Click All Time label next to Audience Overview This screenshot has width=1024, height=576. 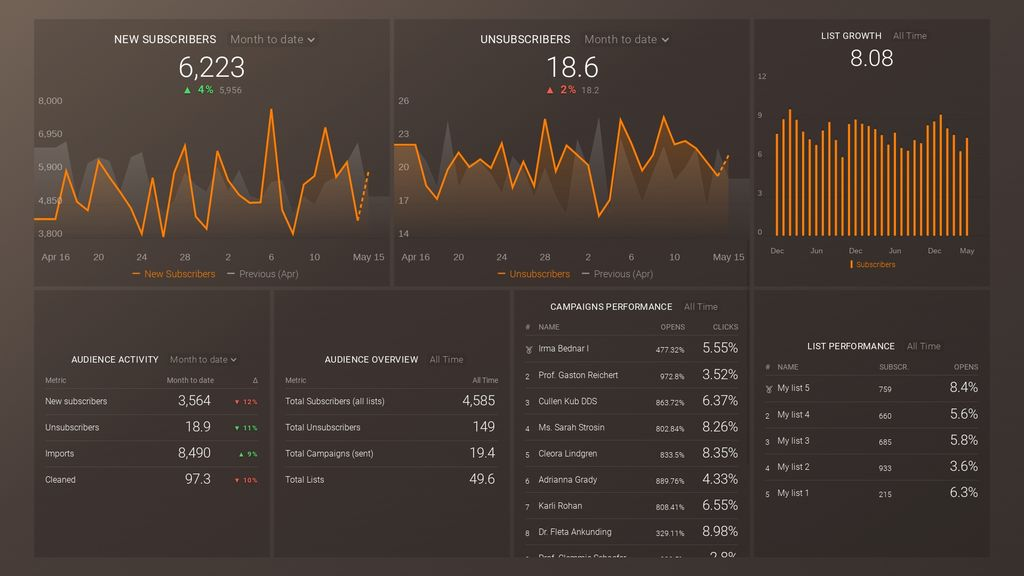(446, 359)
